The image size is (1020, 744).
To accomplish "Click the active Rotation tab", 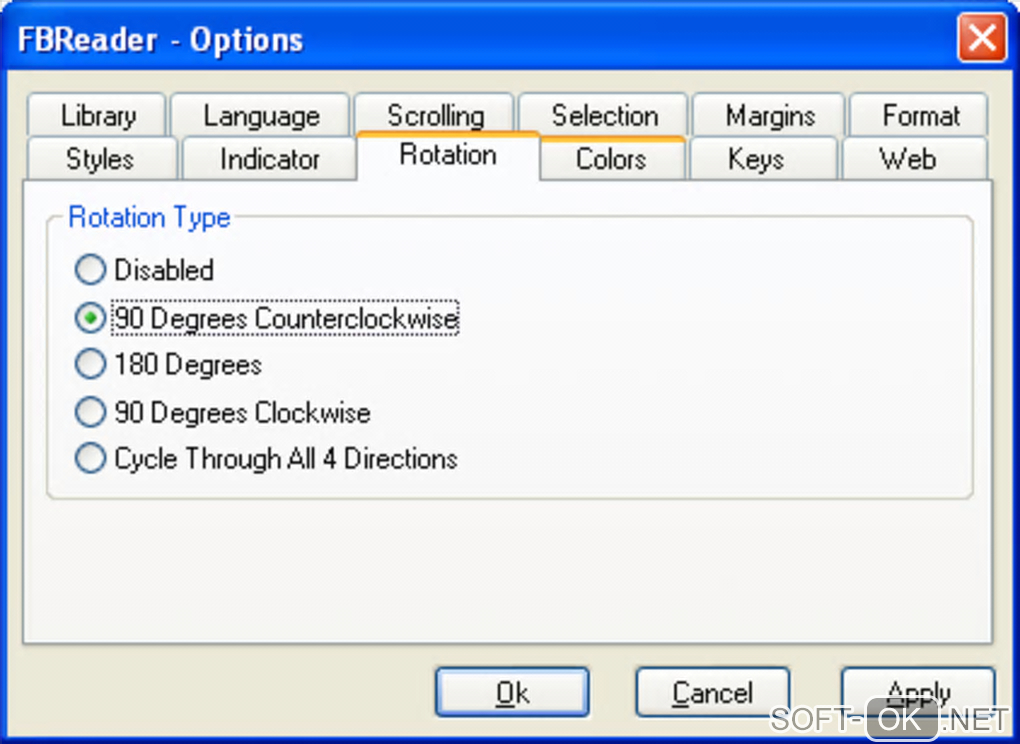I will [x=448, y=155].
